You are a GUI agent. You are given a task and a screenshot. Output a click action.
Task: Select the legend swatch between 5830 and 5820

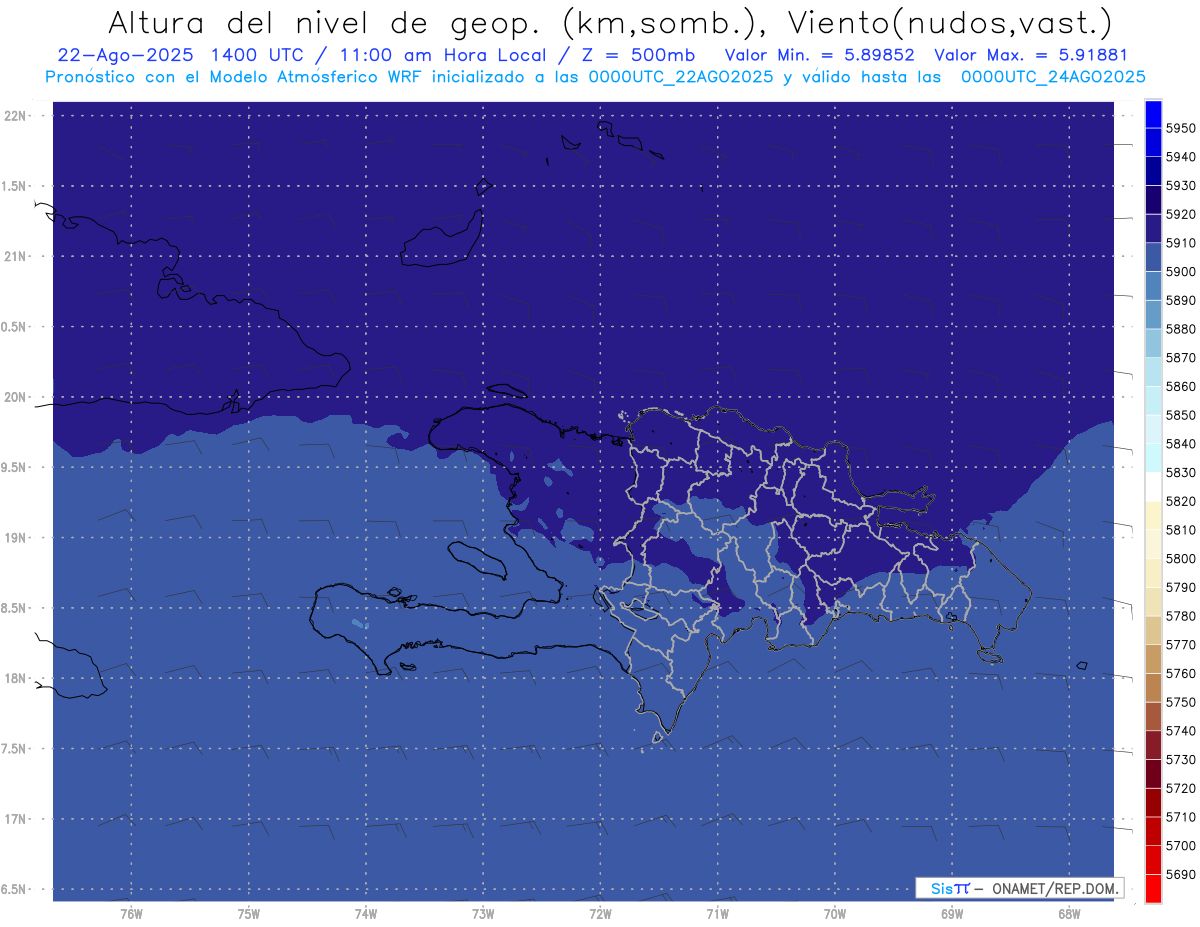[1152, 486]
